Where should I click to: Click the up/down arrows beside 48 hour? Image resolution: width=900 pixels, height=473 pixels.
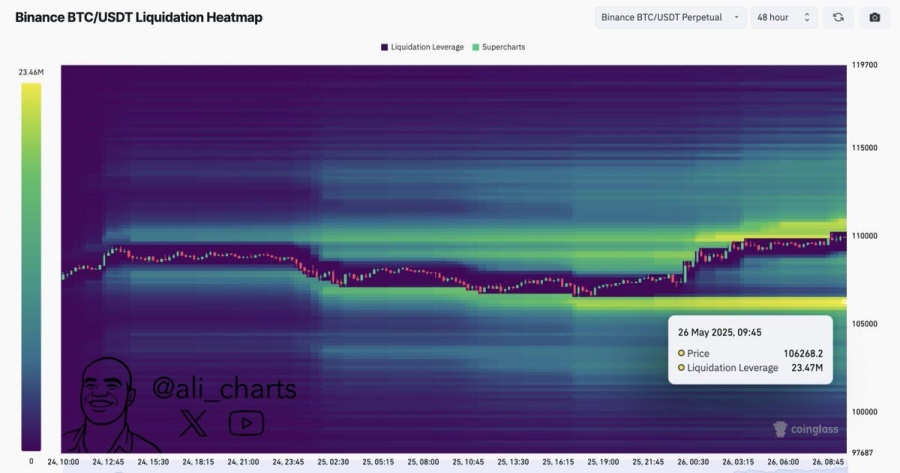806,18
